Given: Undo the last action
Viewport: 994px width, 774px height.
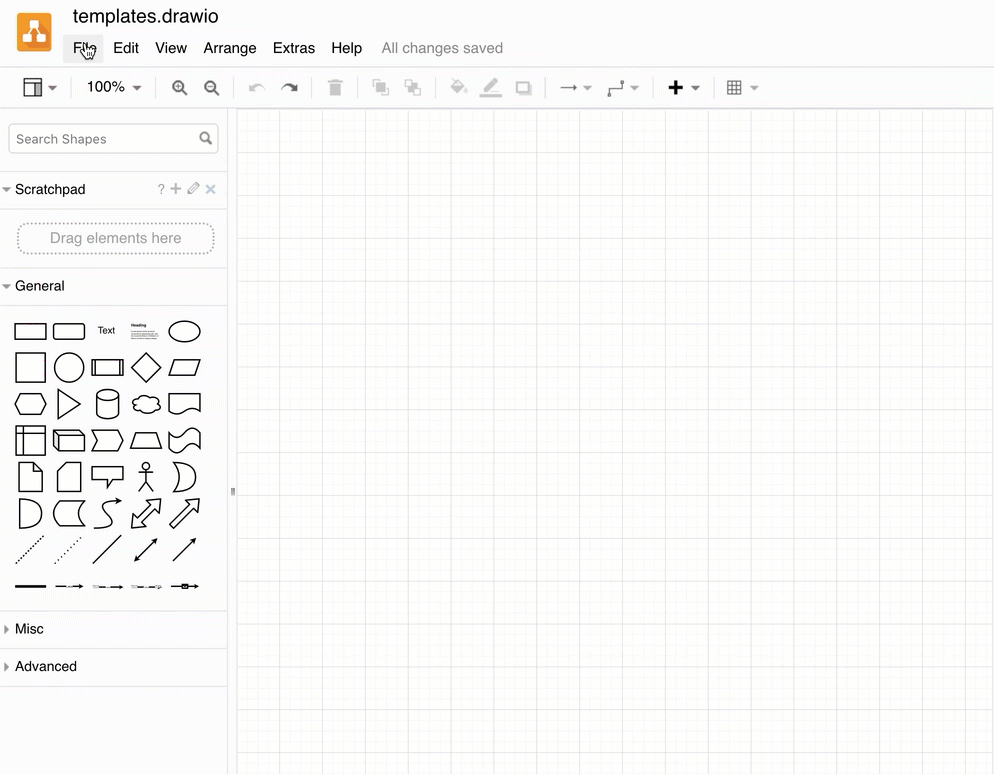Looking at the screenshot, I should point(256,87).
